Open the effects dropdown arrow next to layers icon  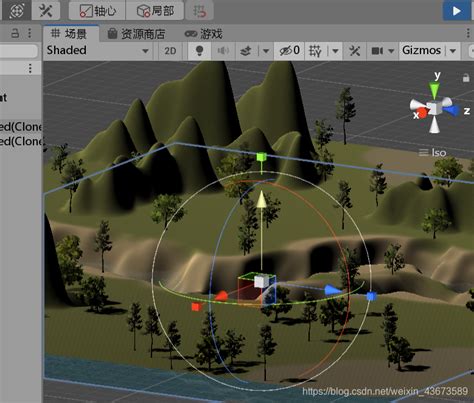point(266,51)
